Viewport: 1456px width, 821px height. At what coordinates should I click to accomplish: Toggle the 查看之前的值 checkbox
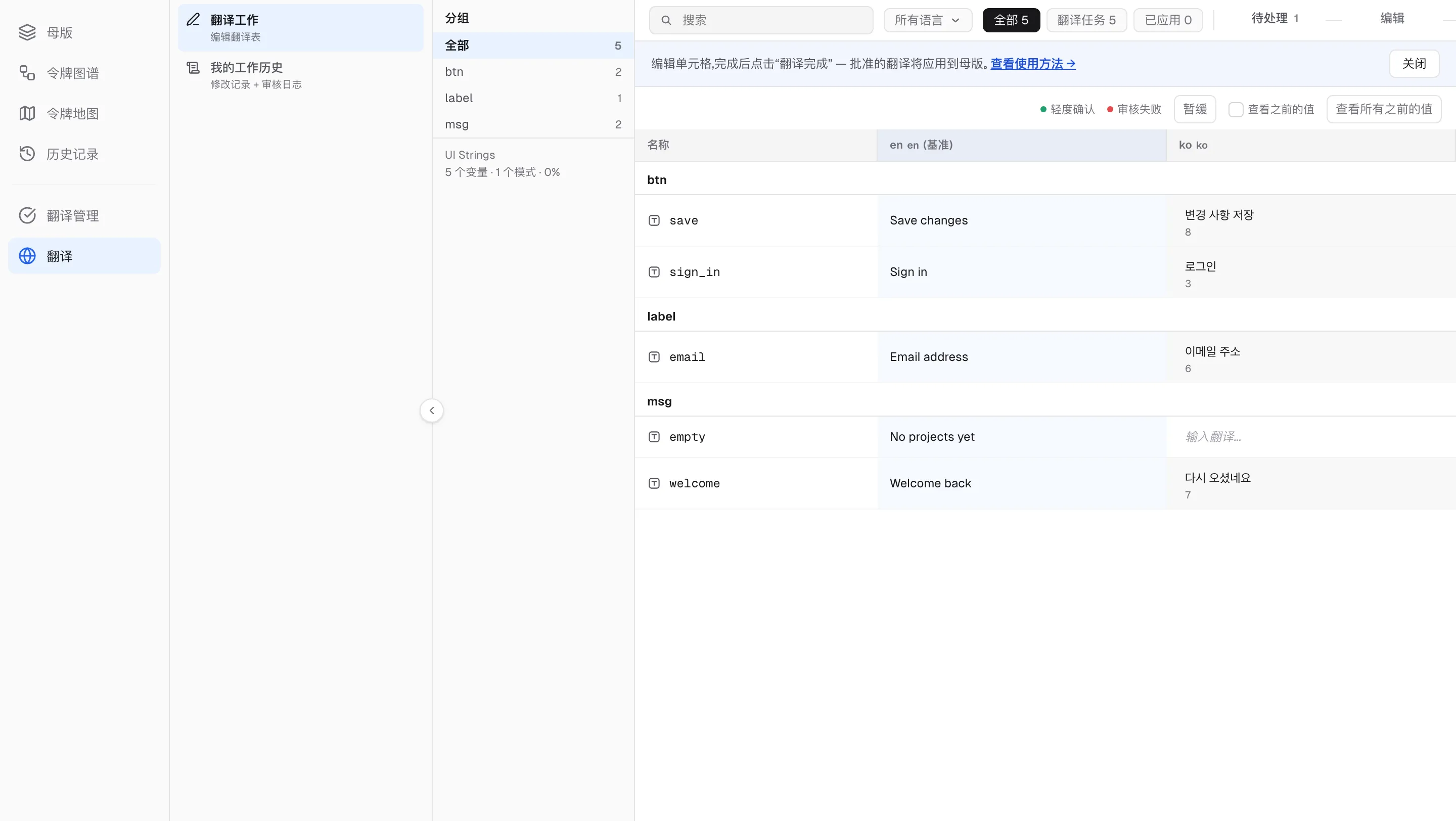[x=1236, y=110]
